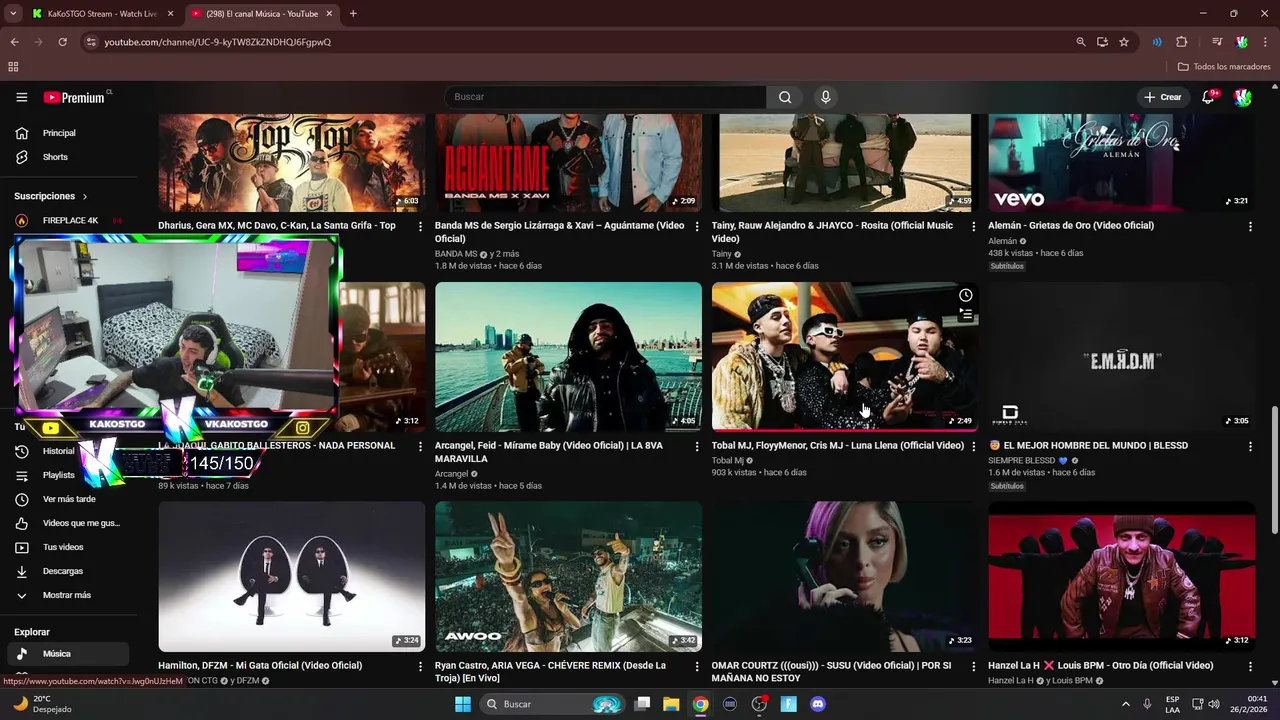Open options menu for Mírame Baby video
This screenshot has width=1280, height=720.
point(697,447)
